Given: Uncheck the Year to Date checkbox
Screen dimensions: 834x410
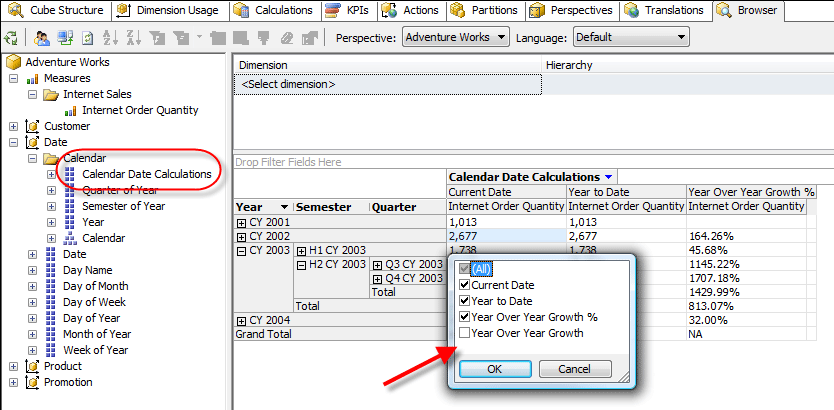Looking at the screenshot, I should pyautogui.click(x=465, y=302).
